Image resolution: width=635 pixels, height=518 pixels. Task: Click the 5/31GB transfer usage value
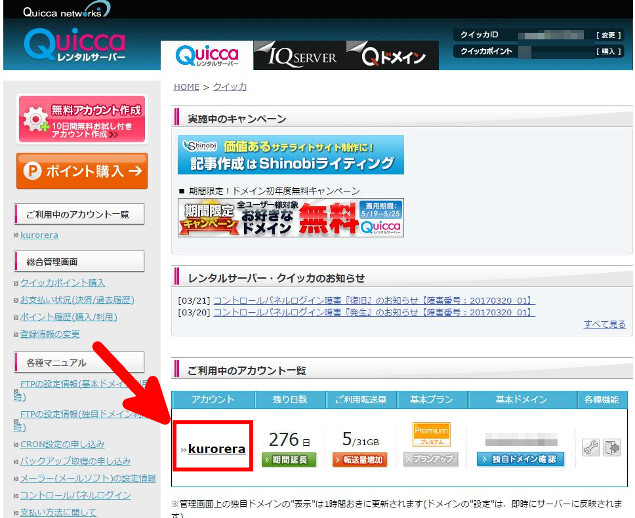coord(360,440)
